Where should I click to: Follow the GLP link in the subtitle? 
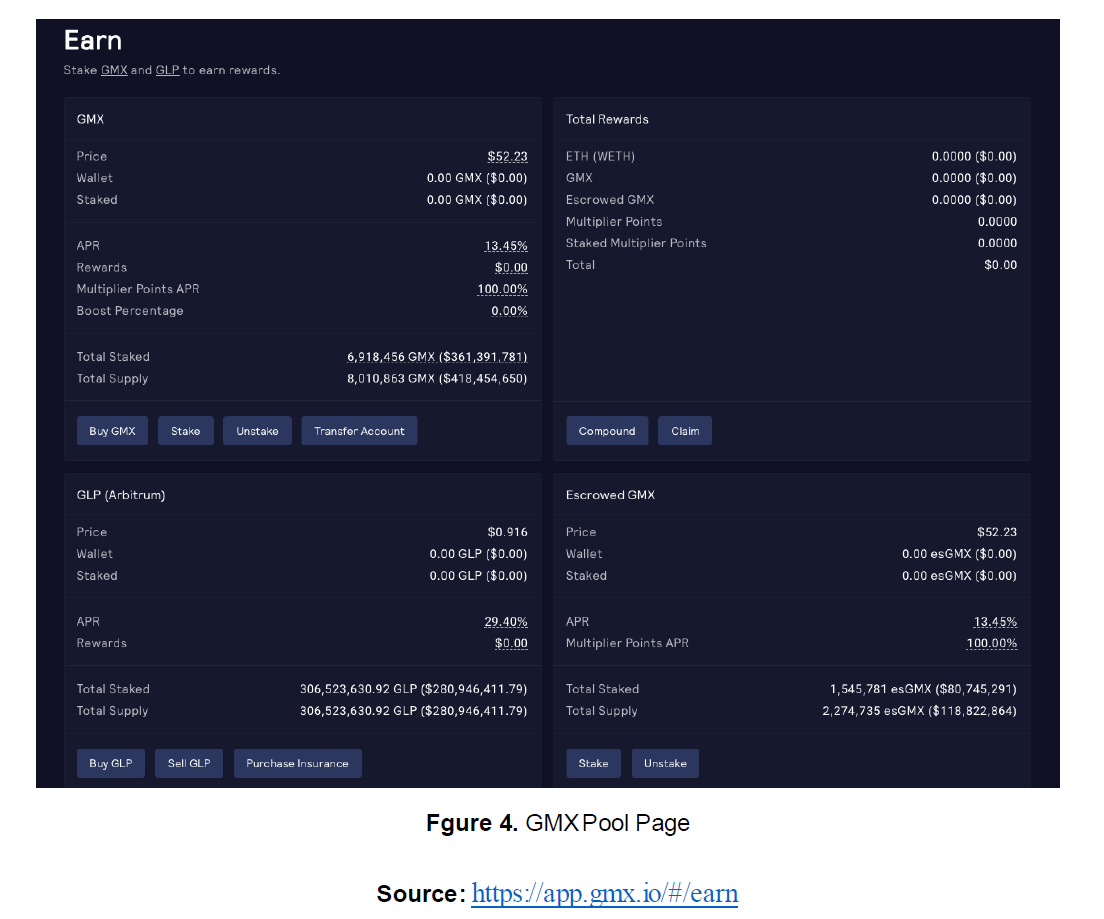coord(168,70)
